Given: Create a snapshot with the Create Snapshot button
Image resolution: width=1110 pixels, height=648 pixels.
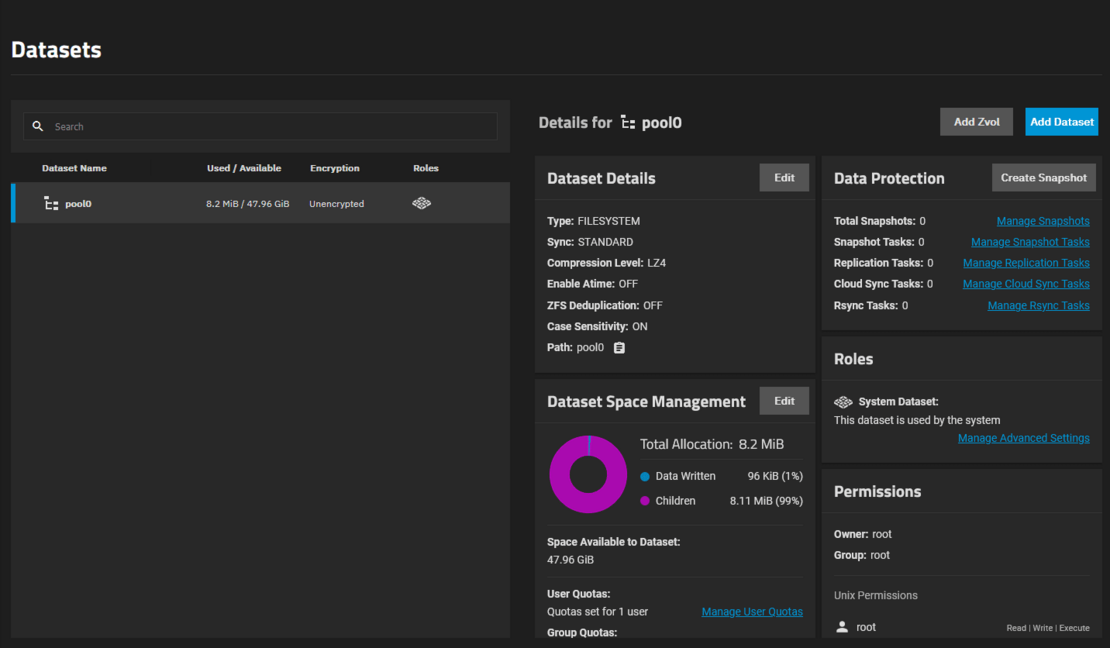Looking at the screenshot, I should pos(1043,177).
